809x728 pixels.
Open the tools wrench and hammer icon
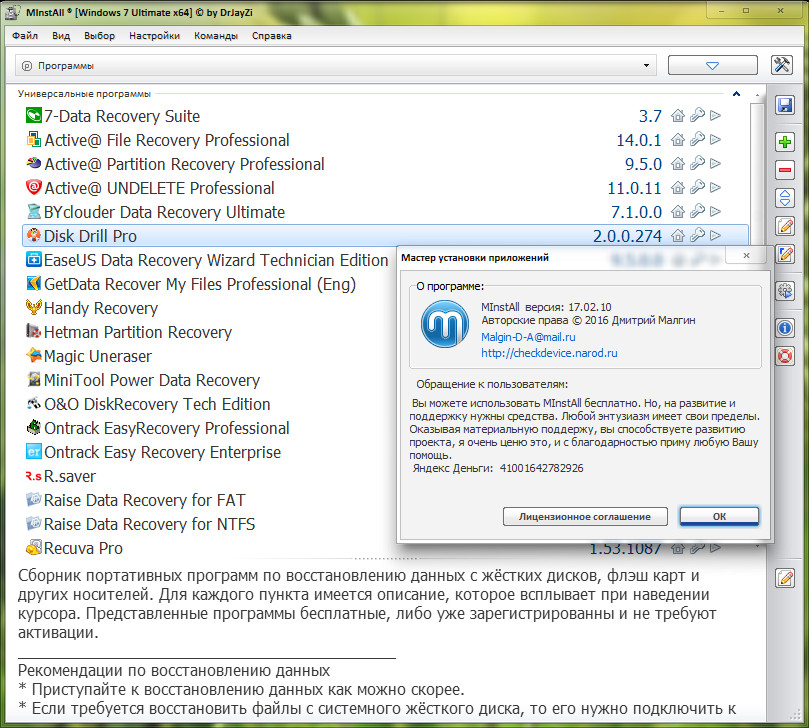pyautogui.click(x=782, y=65)
